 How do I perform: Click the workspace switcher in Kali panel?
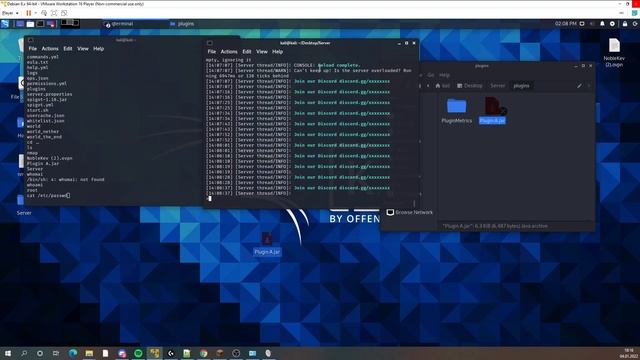[x=70, y=23]
